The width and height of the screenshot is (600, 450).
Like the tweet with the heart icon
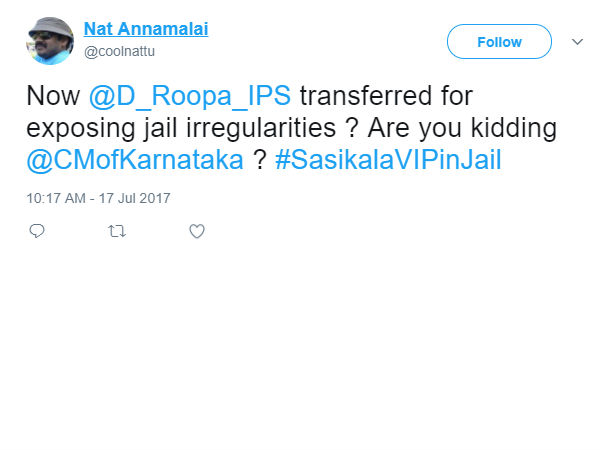point(197,231)
